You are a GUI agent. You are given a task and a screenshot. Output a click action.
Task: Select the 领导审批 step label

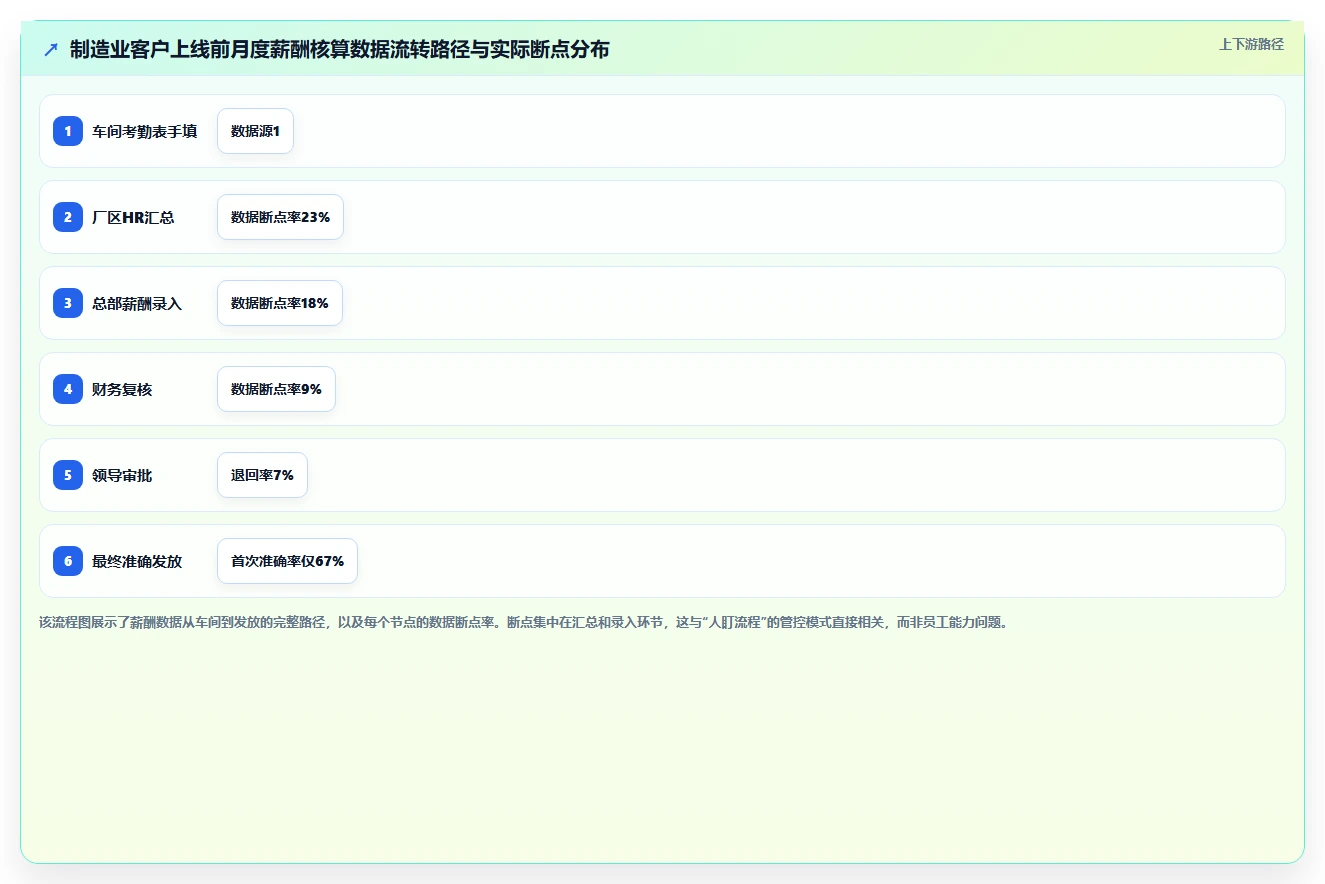[122, 475]
